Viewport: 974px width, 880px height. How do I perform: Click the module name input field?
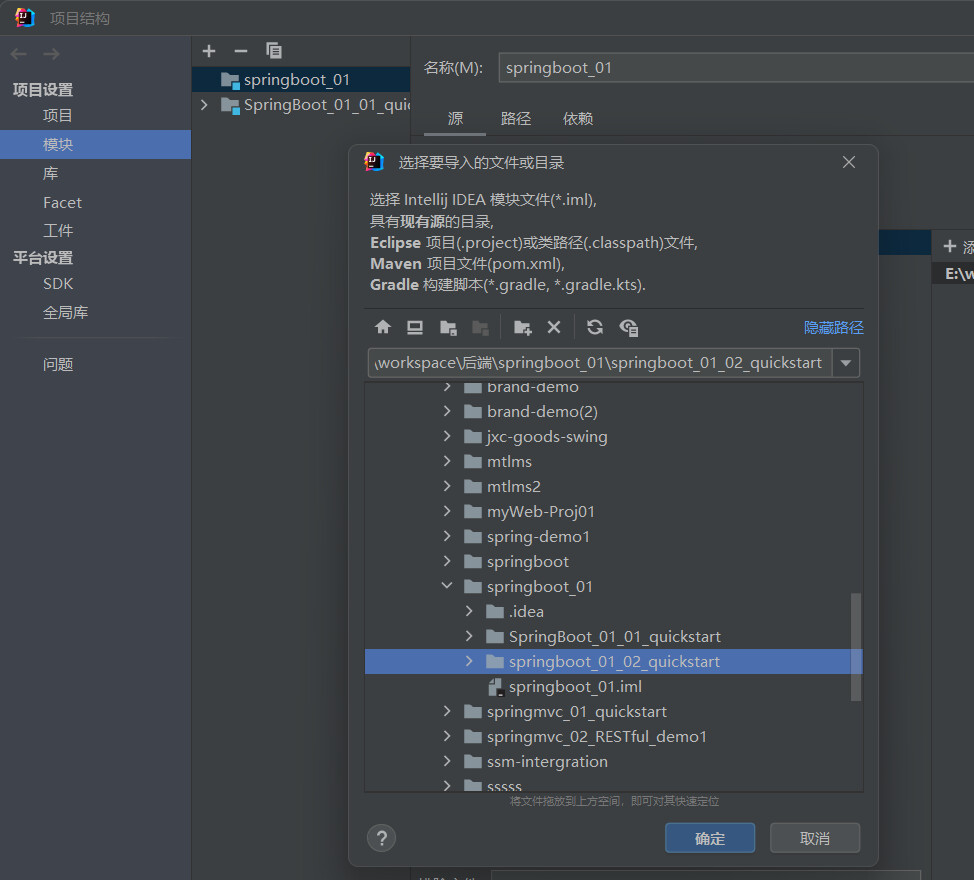tap(736, 68)
